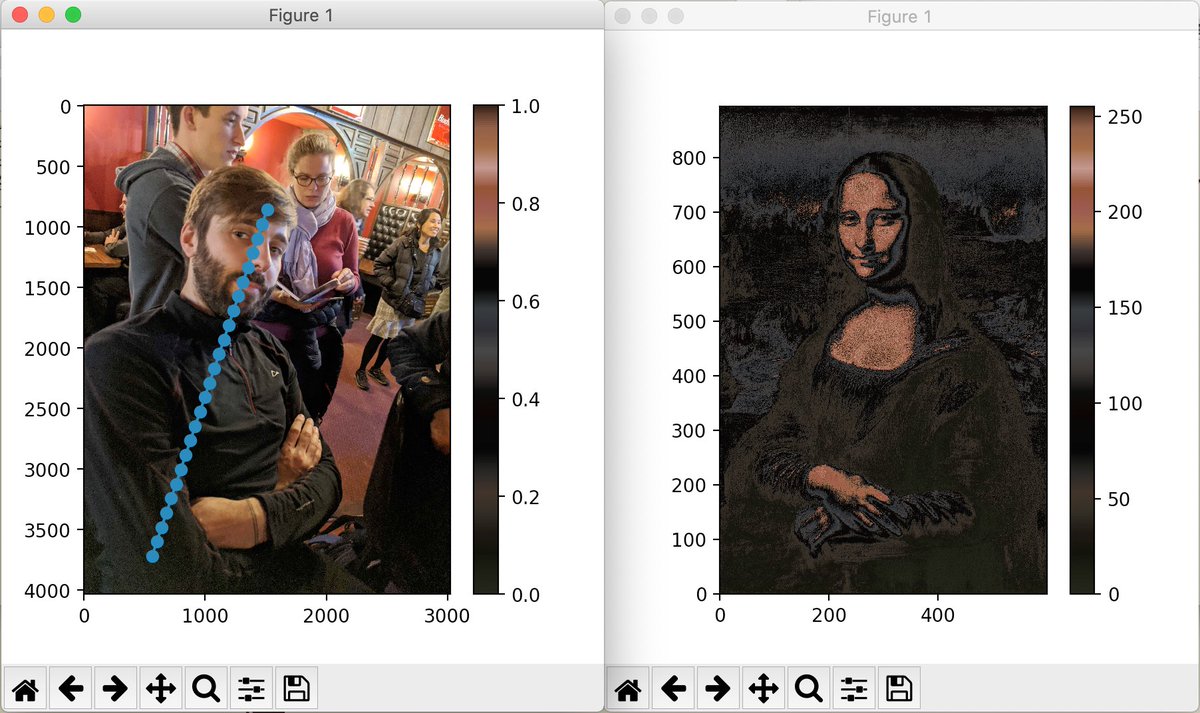Minimize the left Figure 1 window

pyautogui.click(x=46, y=15)
